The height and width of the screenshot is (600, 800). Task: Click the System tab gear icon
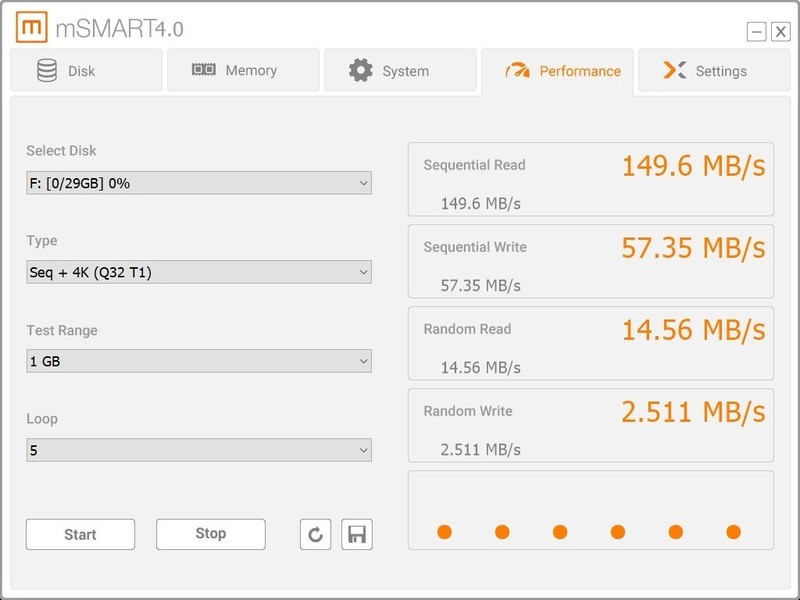[x=361, y=70]
